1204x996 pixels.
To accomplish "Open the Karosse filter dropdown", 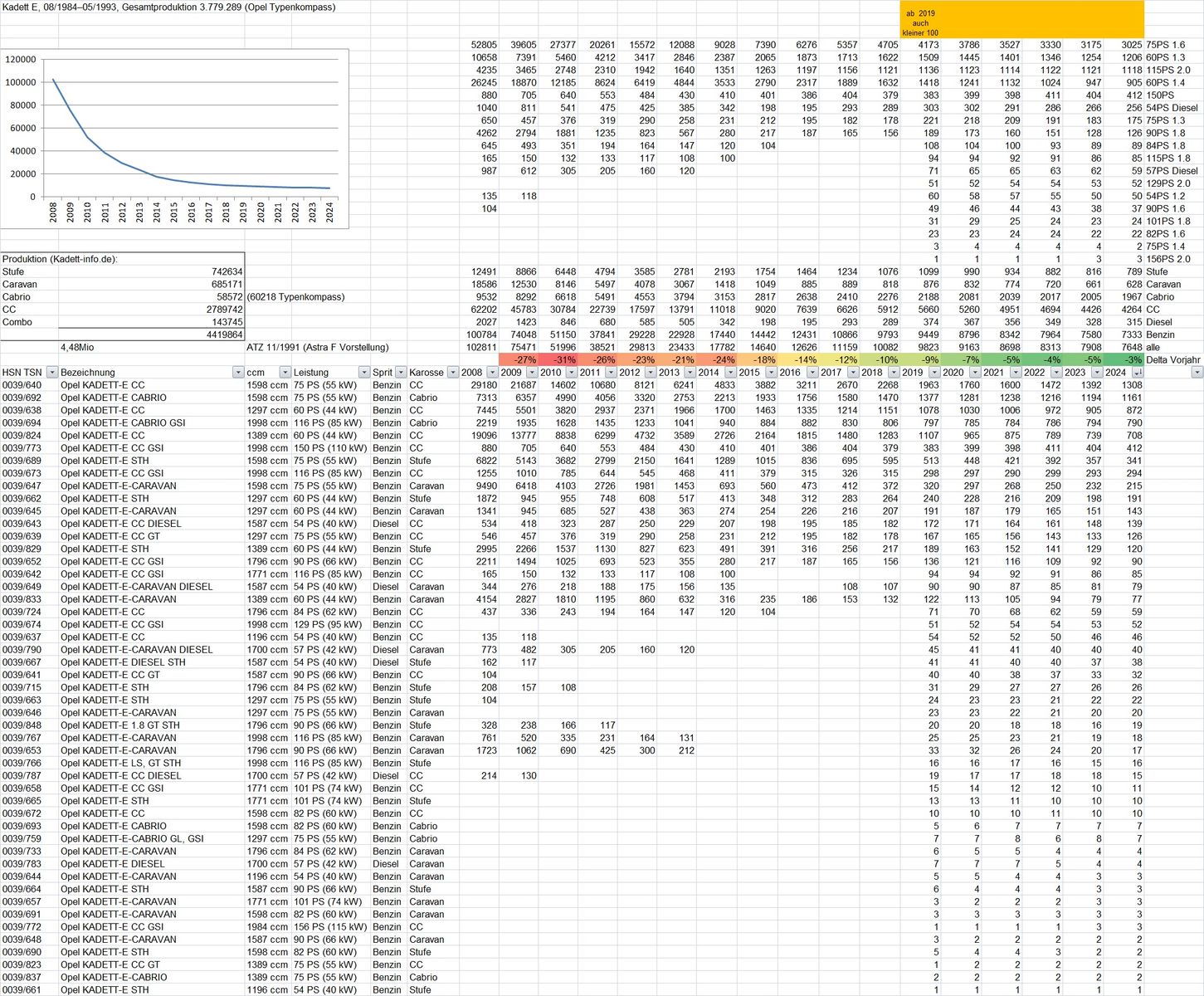I will coord(453,373).
